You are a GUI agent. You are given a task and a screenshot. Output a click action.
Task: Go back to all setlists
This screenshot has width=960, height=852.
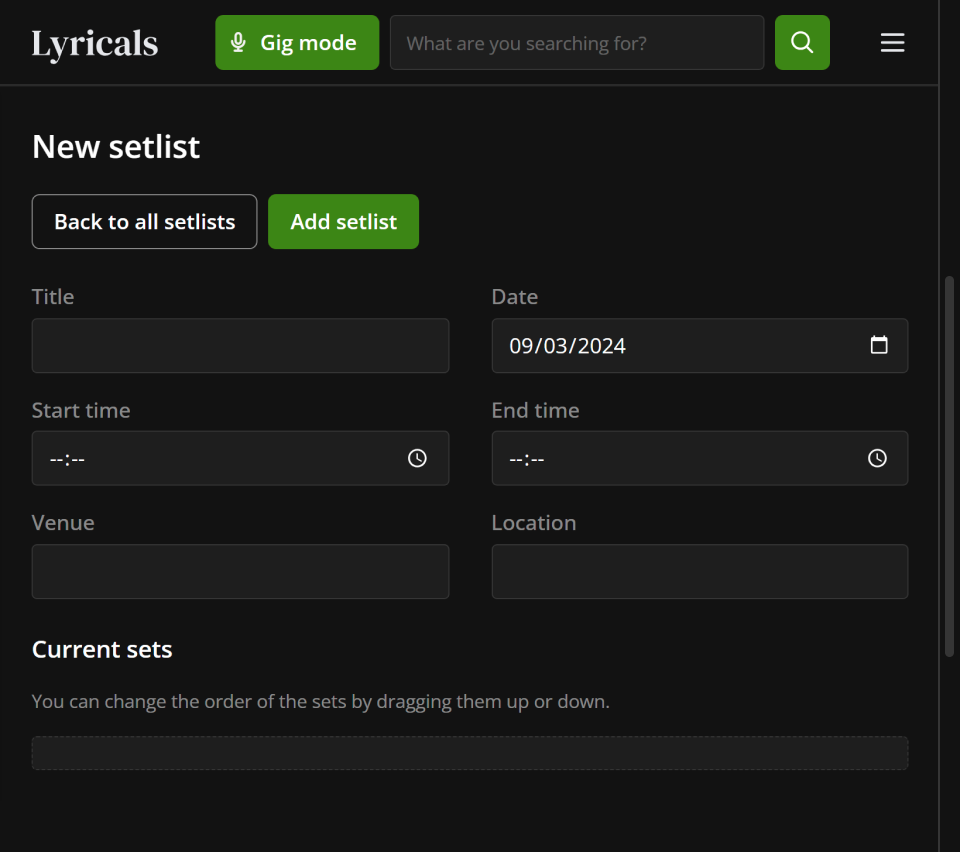(144, 221)
